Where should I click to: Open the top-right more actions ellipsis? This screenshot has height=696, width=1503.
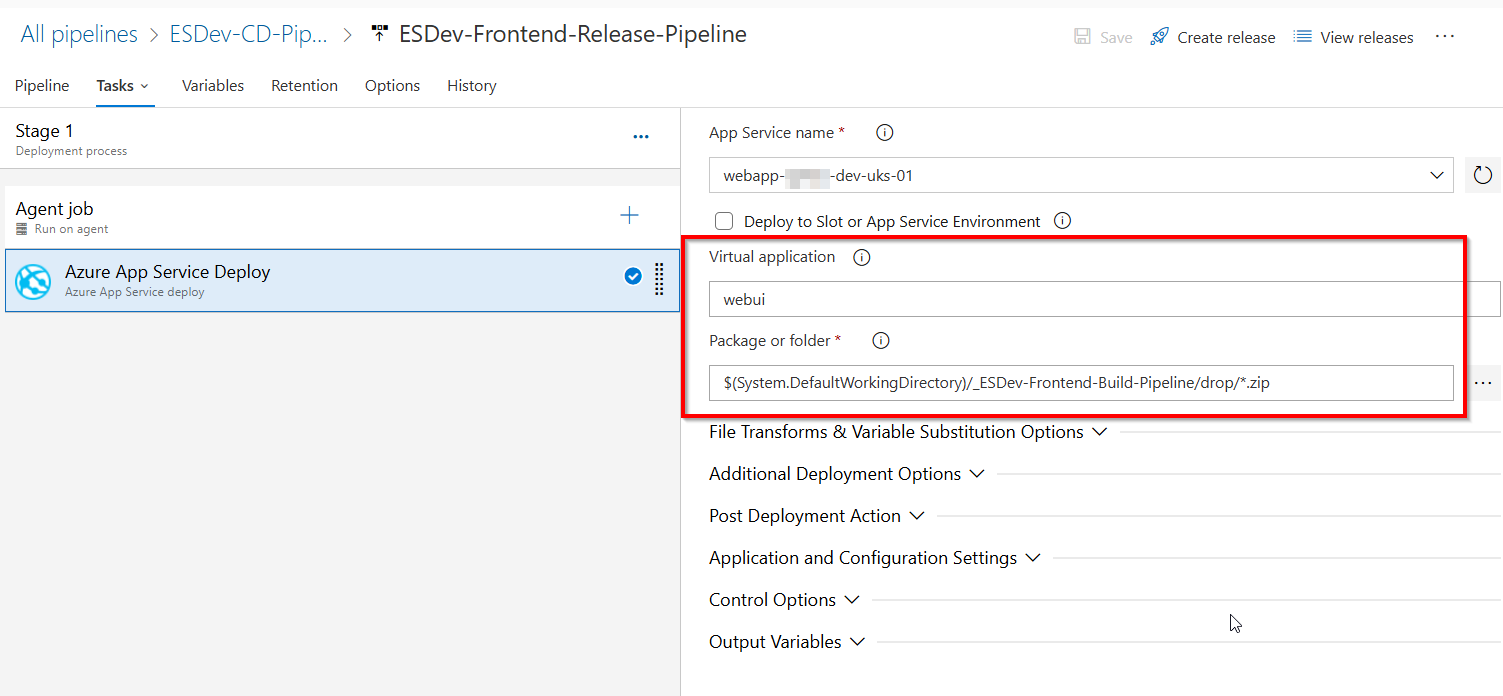[1445, 36]
